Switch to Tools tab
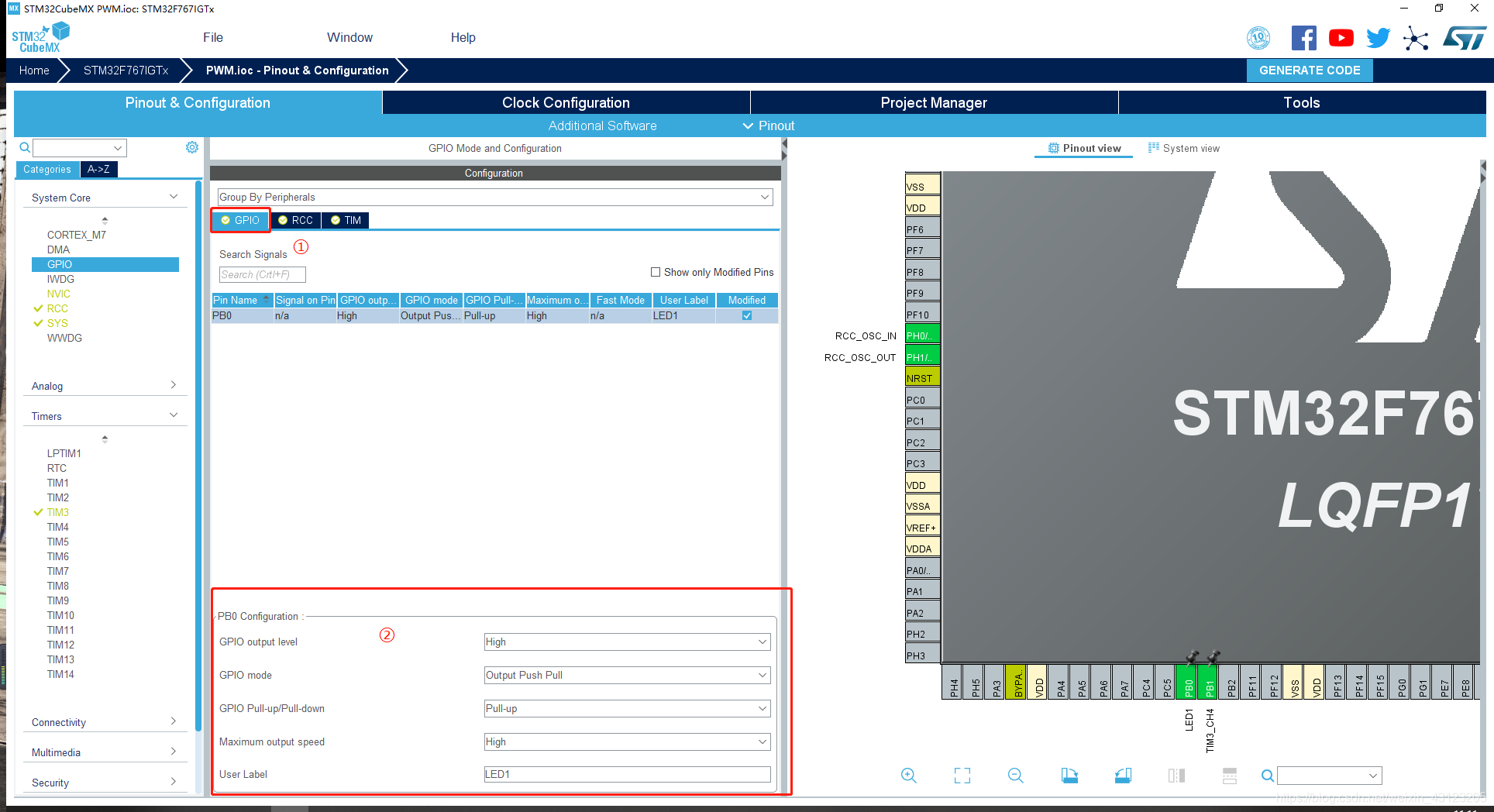The width and height of the screenshot is (1494, 812). click(1302, 102)
